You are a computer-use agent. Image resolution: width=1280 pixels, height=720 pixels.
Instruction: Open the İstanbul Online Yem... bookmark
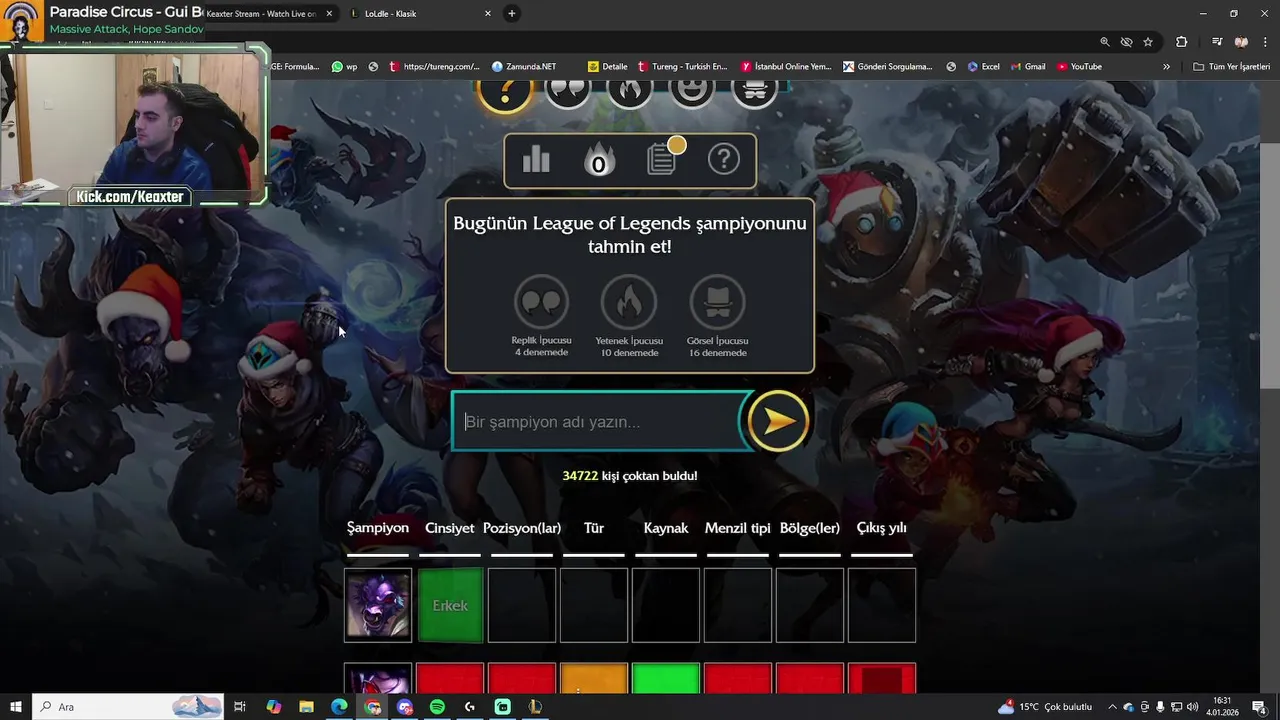[786, 67]
